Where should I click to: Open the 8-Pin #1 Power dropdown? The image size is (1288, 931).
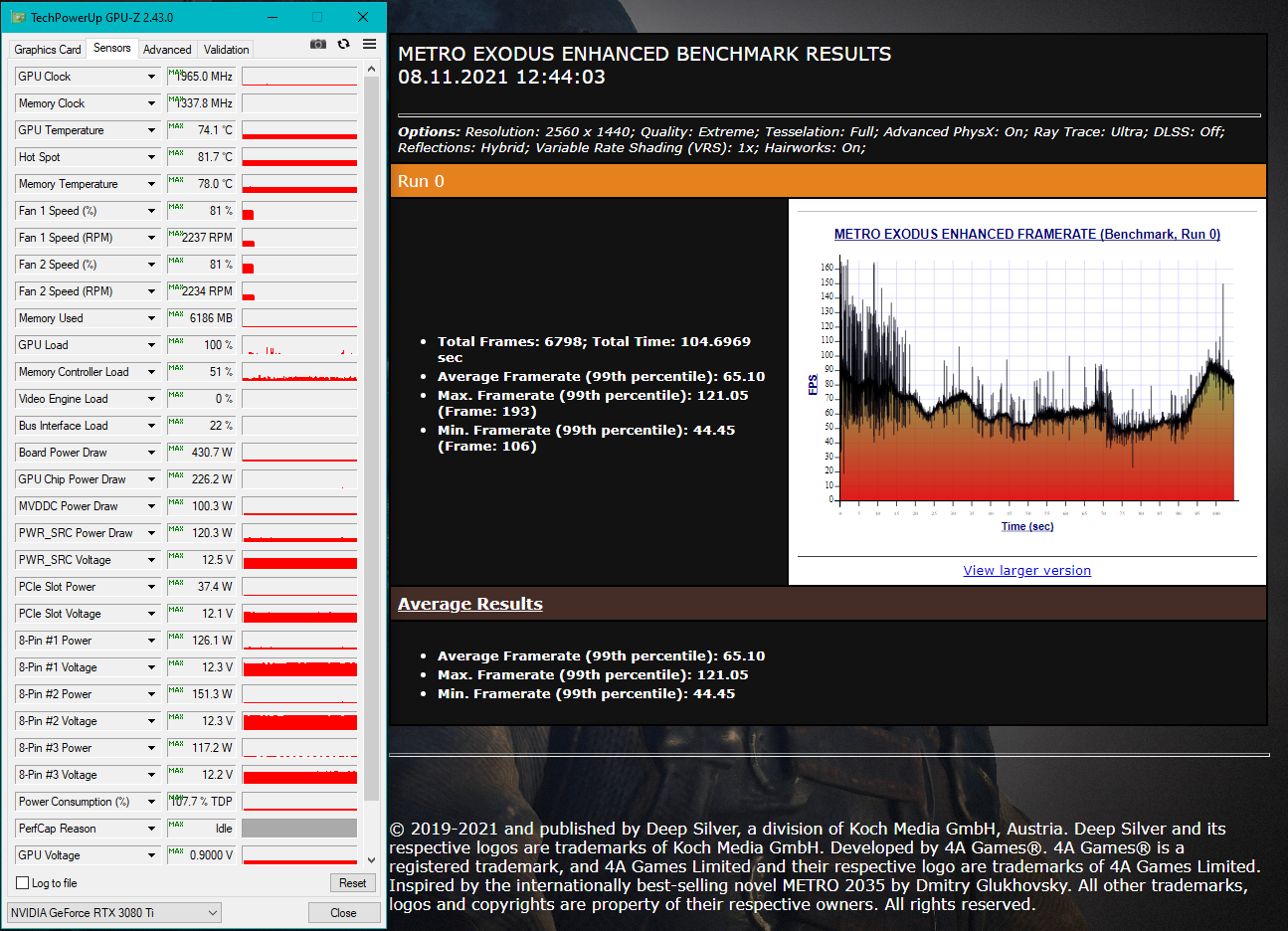[x=151, y=641]
